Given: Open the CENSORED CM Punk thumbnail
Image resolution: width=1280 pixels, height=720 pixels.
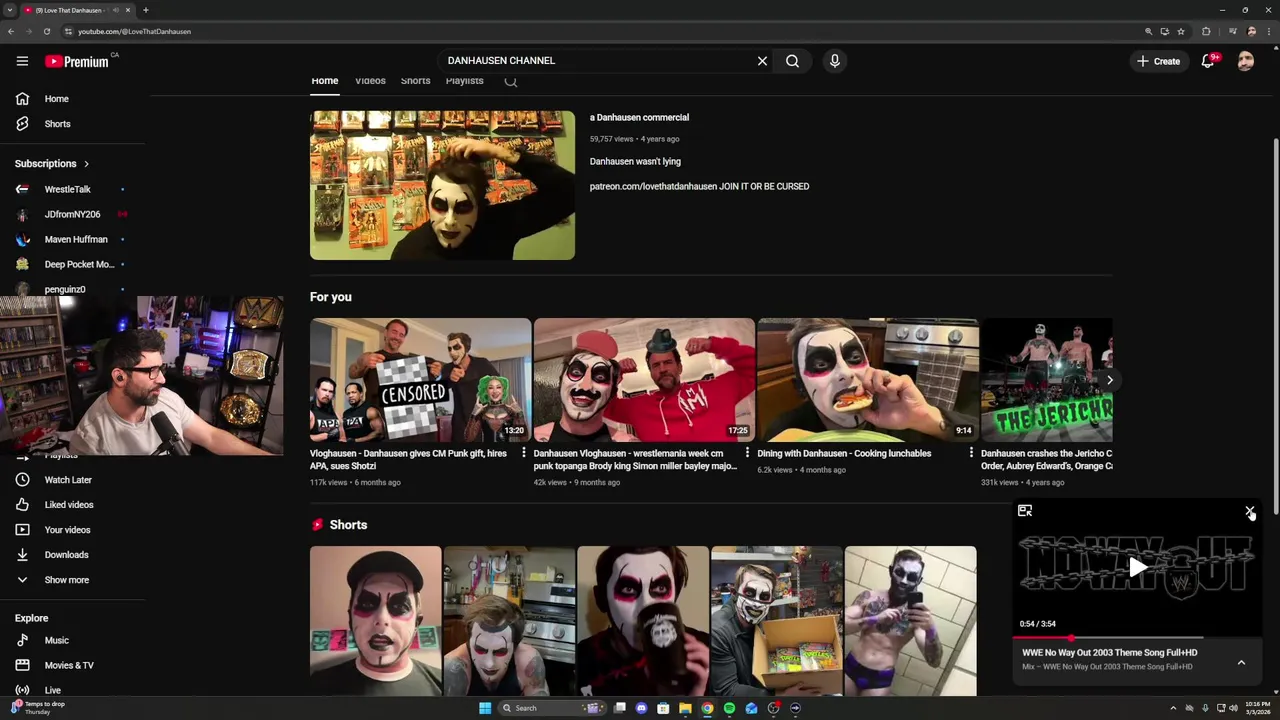Looking at the screenshot, I should pos(420,380).
